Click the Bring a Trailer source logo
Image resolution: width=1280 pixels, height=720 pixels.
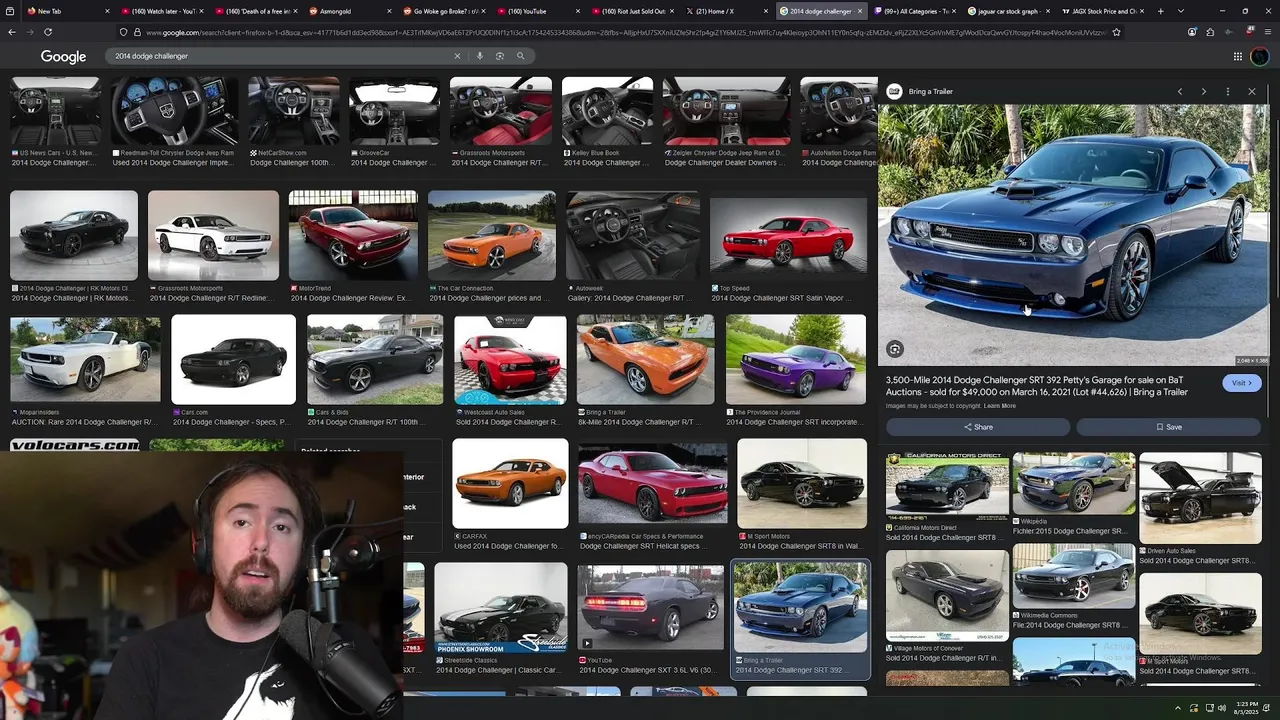(x=894, y=91)
